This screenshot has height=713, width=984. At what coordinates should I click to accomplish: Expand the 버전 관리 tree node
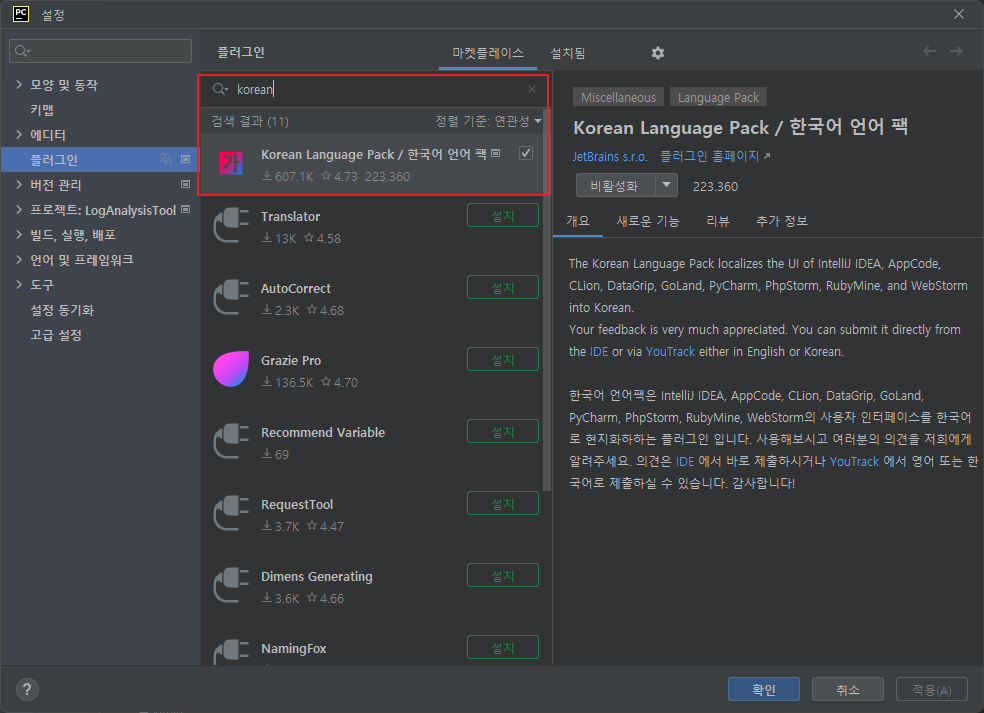[x=19, y=185]
